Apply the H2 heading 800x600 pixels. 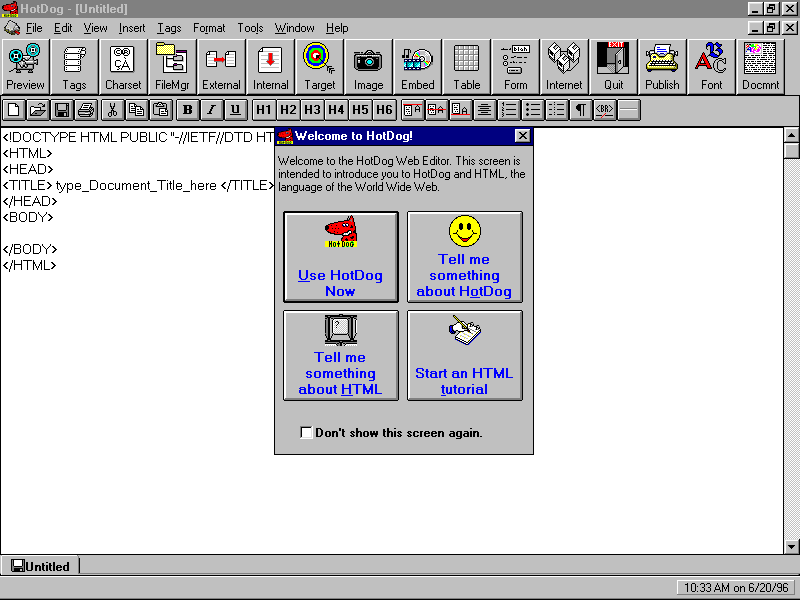(x=288, y=110)
